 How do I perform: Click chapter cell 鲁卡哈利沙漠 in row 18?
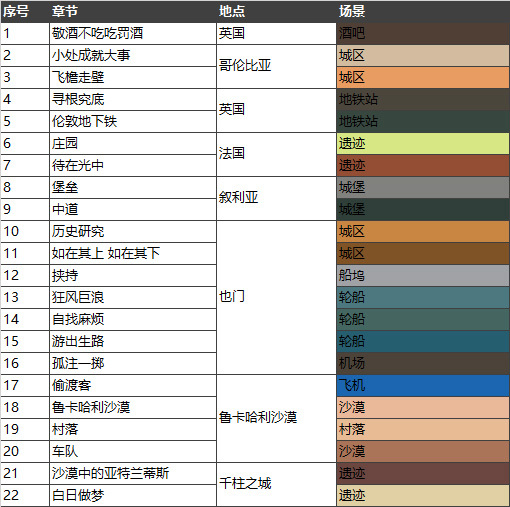coord(133,407)
